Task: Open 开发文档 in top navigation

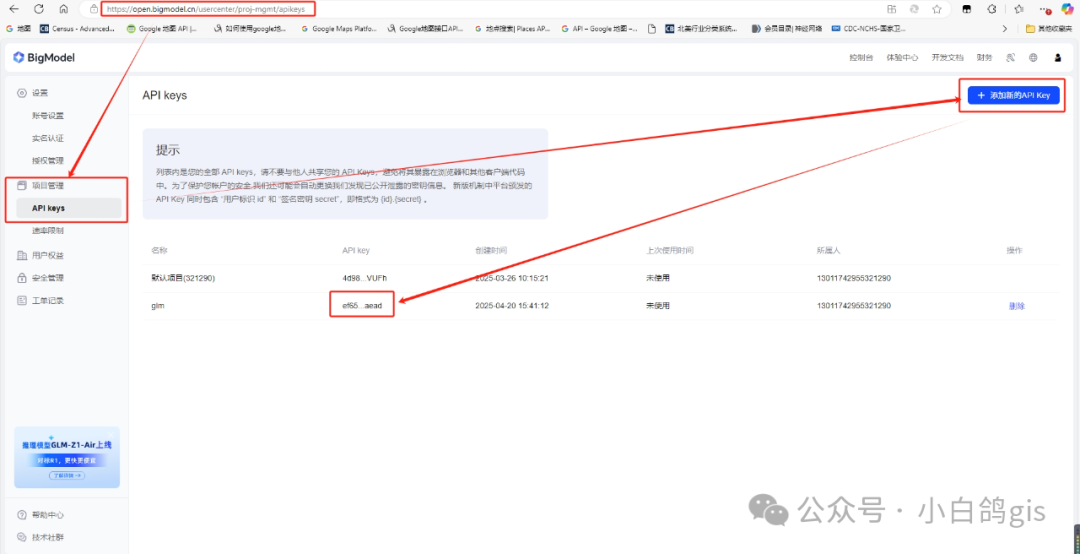Action: (948, 58)
